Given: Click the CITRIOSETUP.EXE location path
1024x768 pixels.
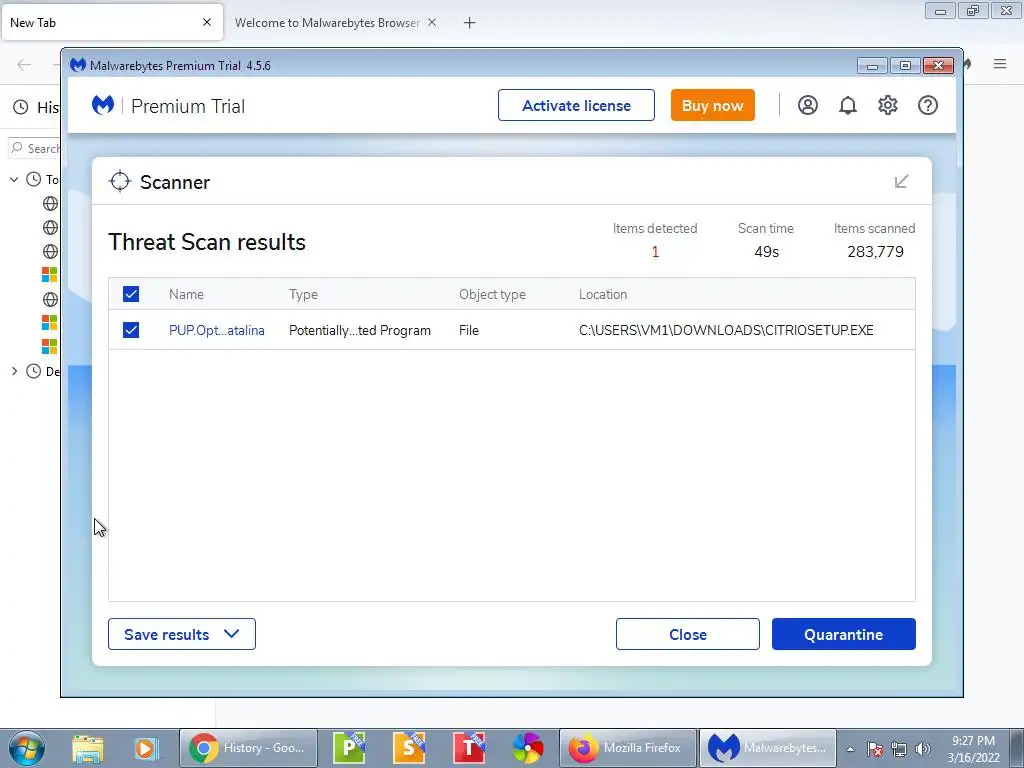Looking at the screenshot, I should (x=726, y=330).
